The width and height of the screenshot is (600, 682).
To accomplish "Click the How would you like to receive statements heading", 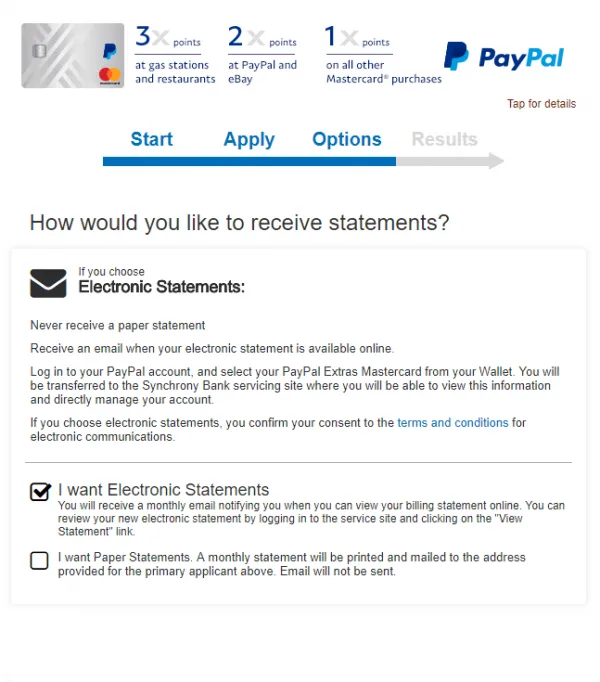I will tap(240, 222).
